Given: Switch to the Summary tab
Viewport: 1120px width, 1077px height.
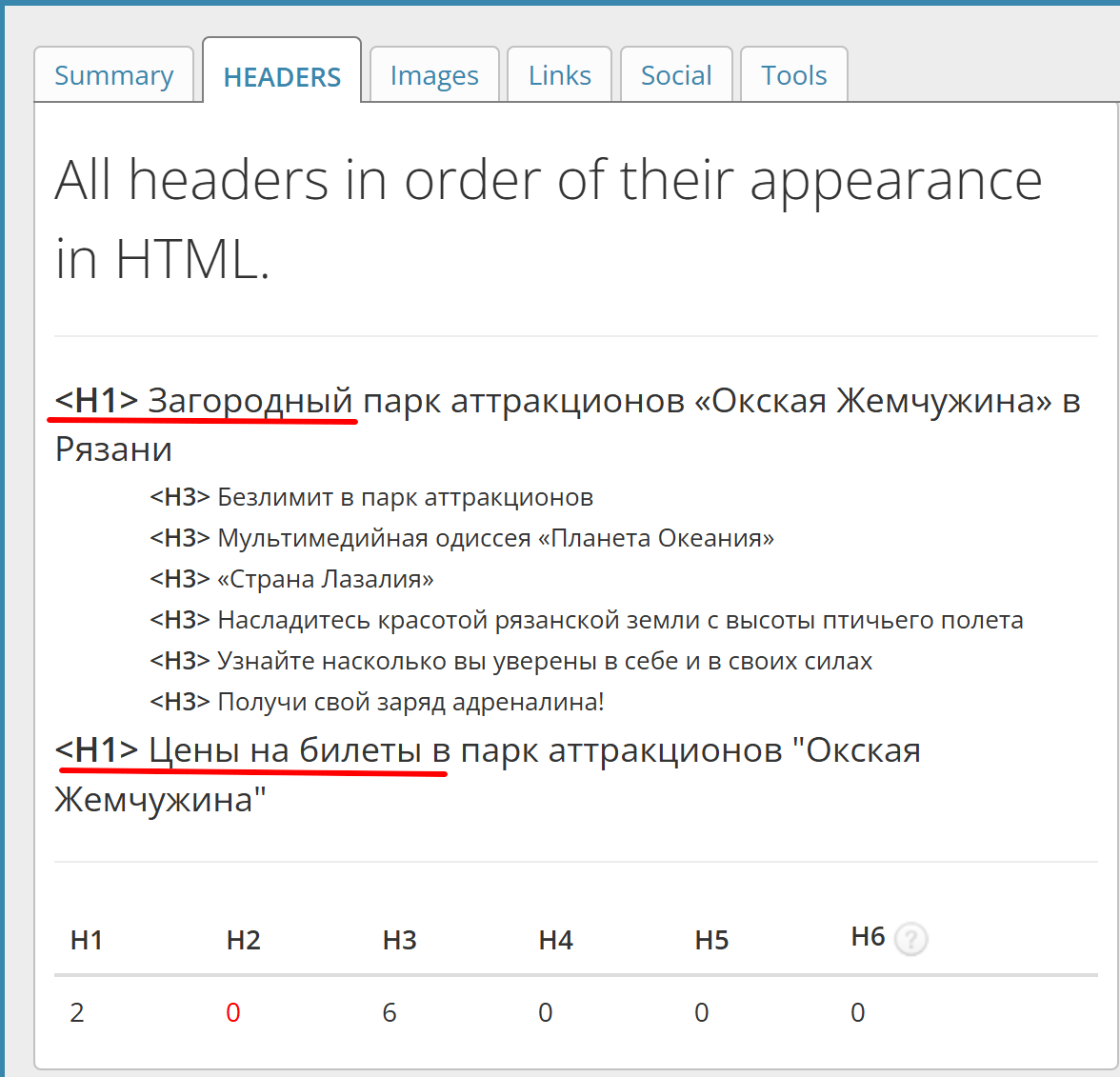Looking at the screenshot, I should tap(114, 75).
